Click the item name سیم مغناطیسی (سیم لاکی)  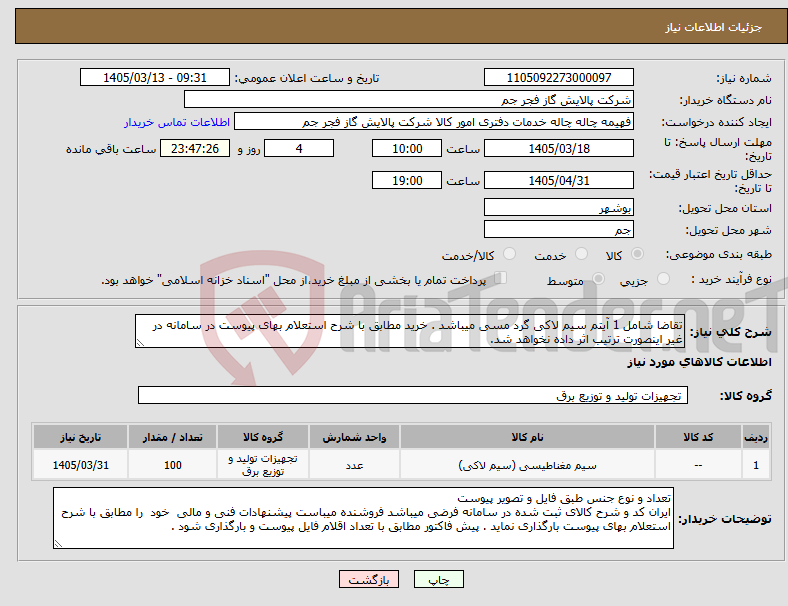coord(527,465)
